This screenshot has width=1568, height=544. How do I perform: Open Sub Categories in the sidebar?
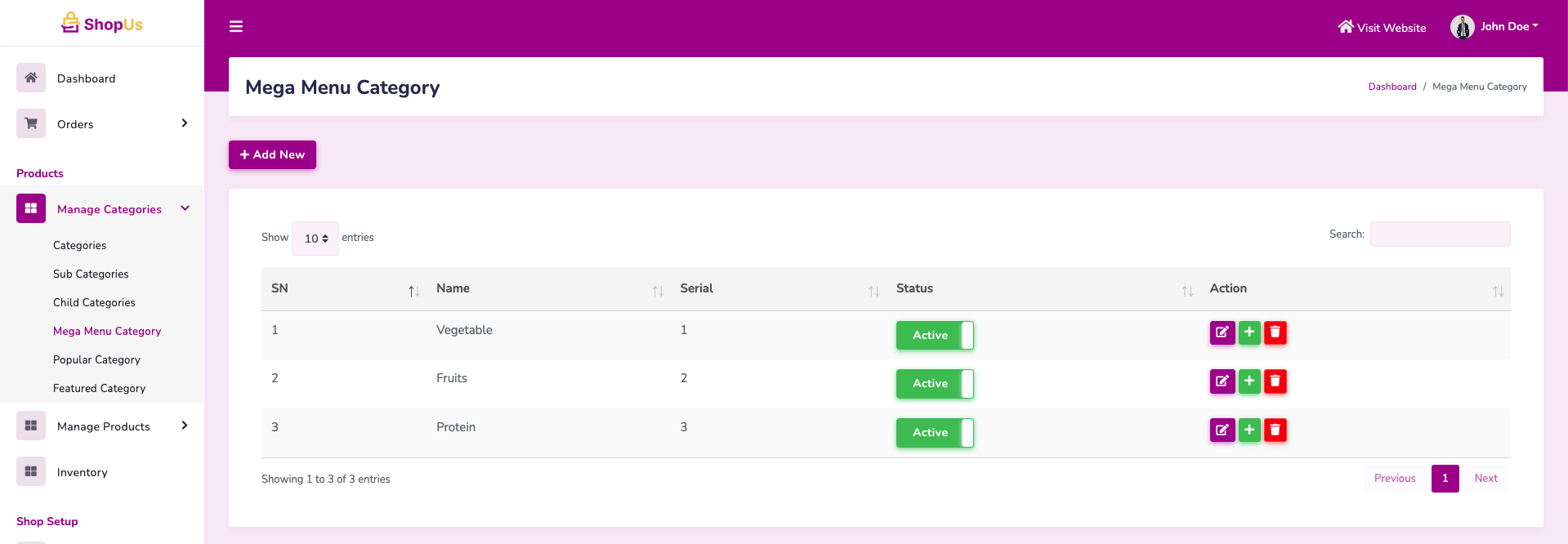(91, 274)
